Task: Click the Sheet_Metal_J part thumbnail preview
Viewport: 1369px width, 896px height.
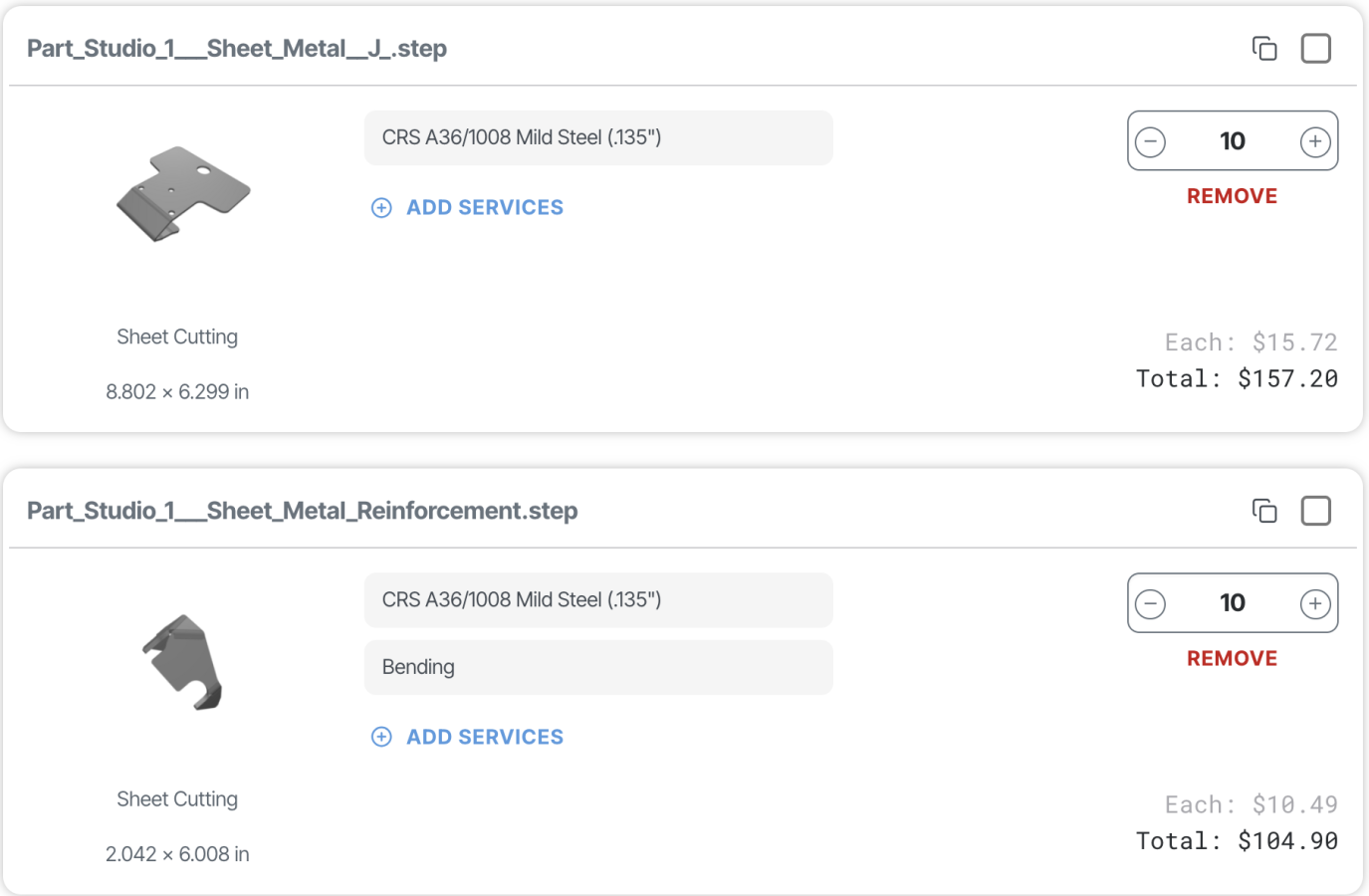Action: [x=183, y=193]
